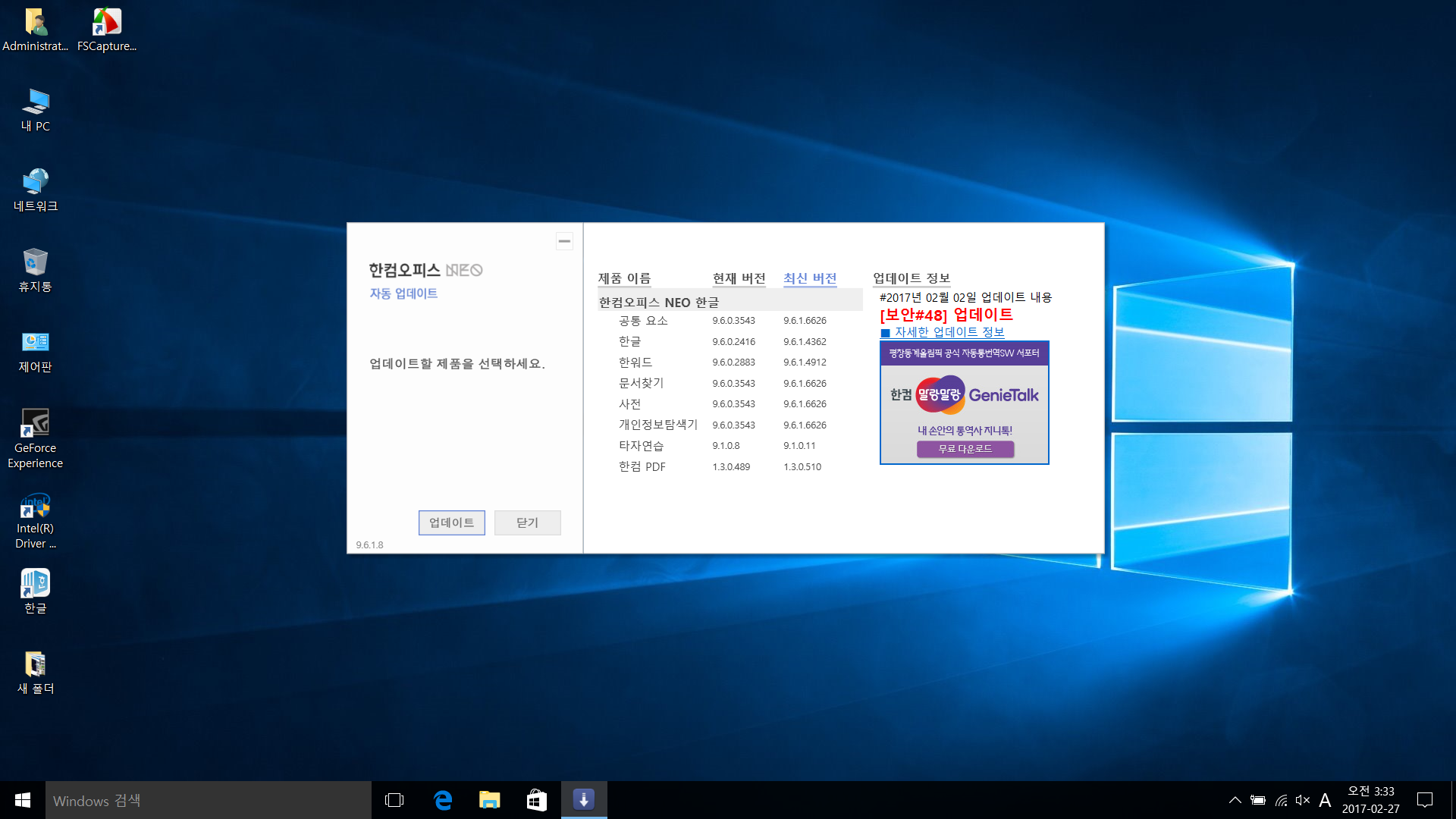This screenshot has height=819, width=1456.
Task: Click the battery tray icon
Action: (1258, 800)
